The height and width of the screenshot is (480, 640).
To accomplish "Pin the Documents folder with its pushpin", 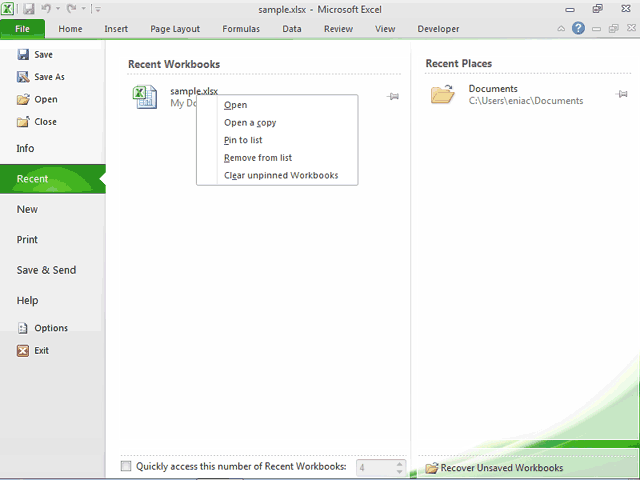I will (621, 94).
